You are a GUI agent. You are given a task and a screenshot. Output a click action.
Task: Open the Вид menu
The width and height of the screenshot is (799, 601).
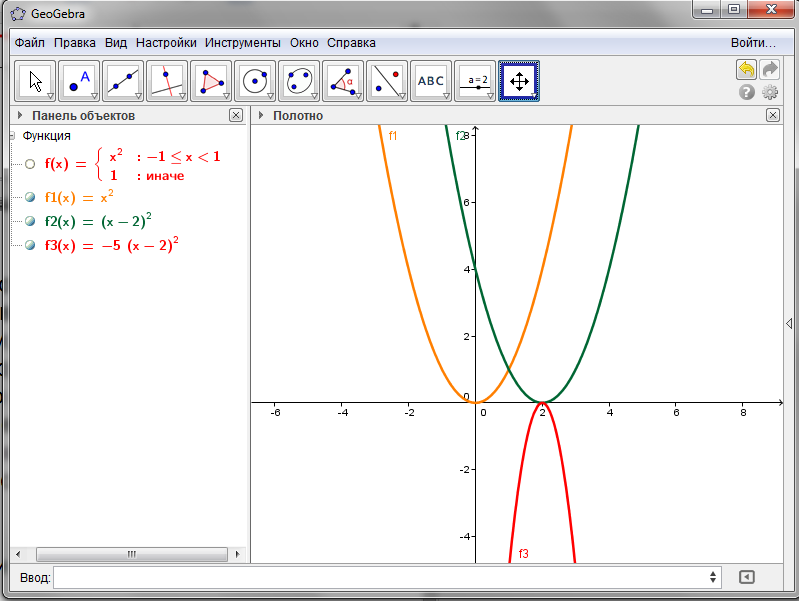pyautogui.click(x=116, y=43)
